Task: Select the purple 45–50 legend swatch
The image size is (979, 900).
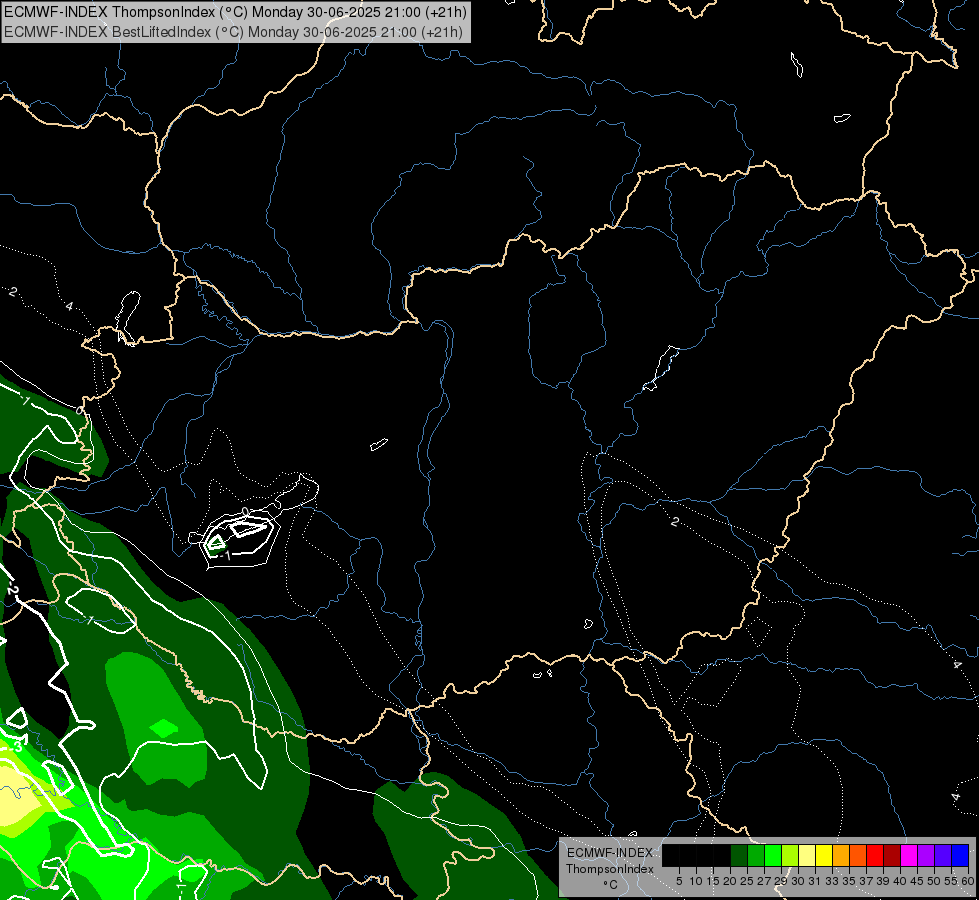Action: pos(926,855)
